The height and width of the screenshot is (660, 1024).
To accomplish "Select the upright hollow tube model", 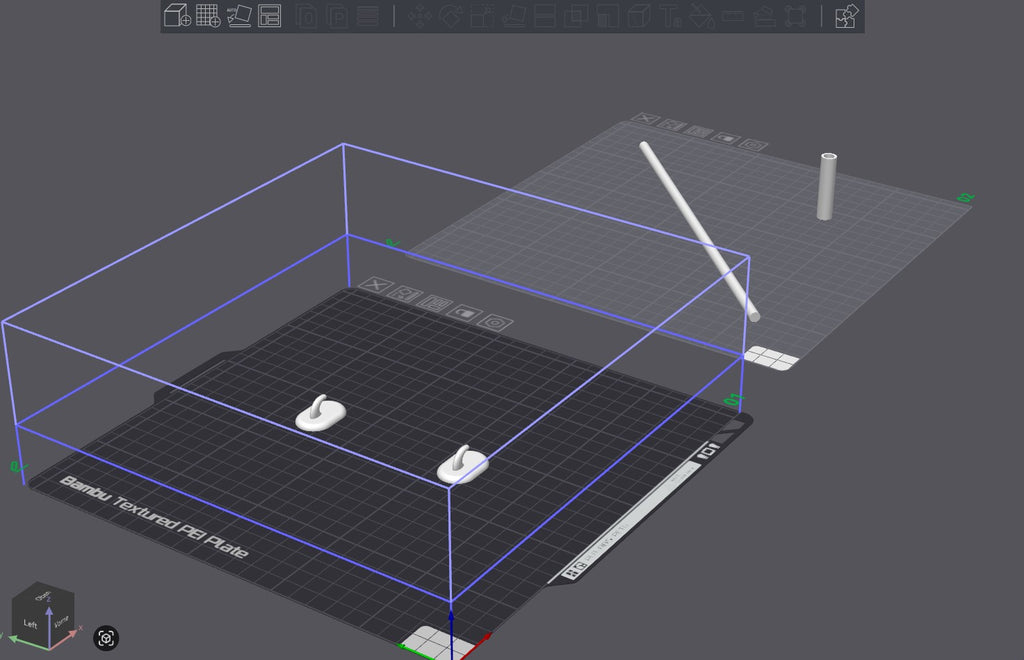I will [827, 186].
